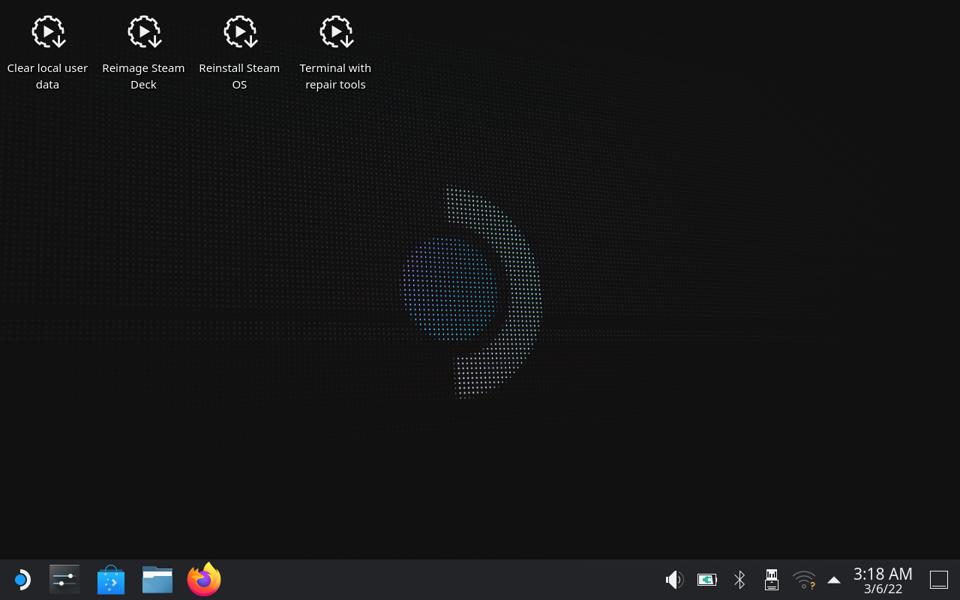
Task: Open the clock showing 3:18 AM
Action: point(882,580)
